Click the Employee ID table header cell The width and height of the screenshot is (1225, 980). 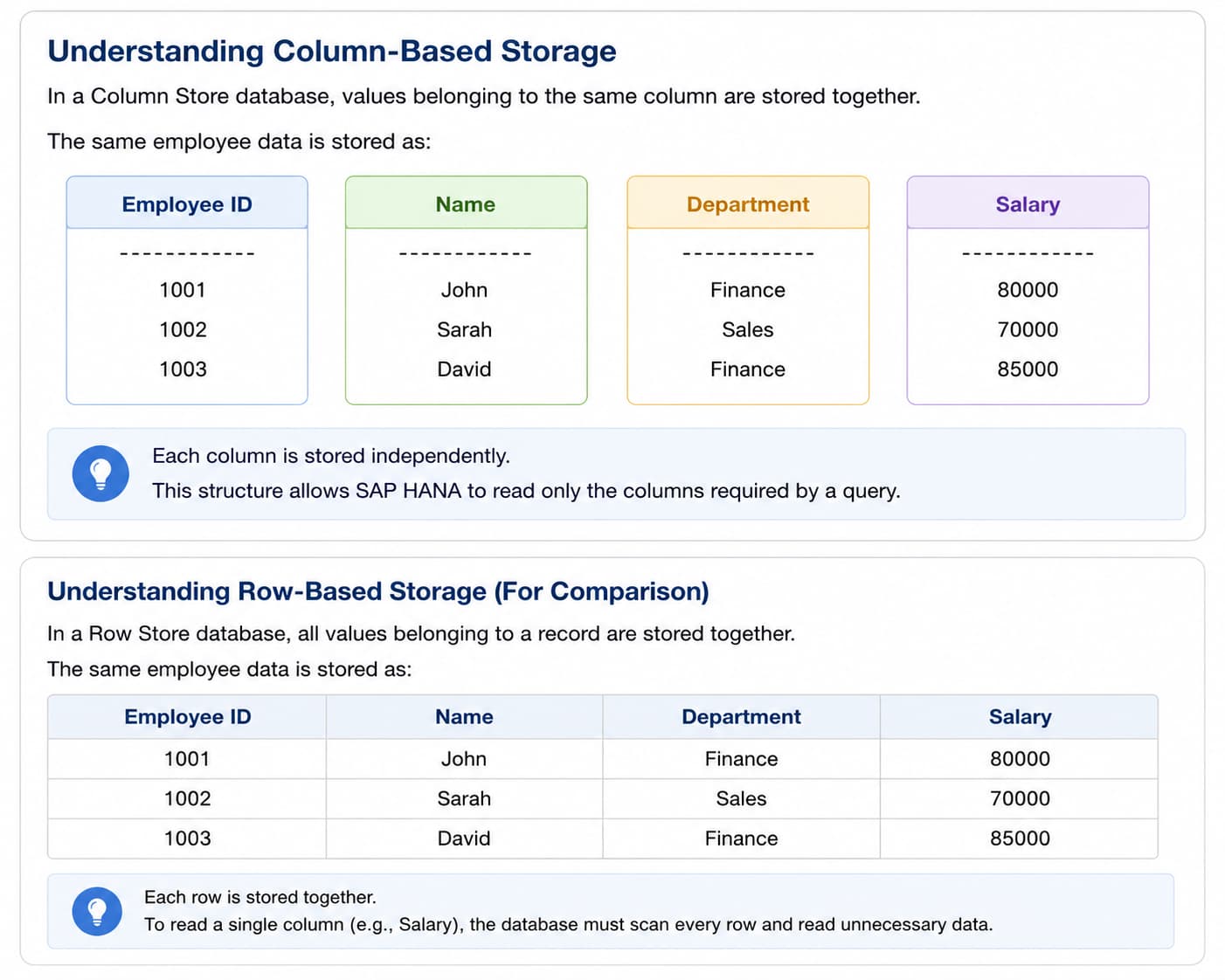pos(187,717)
